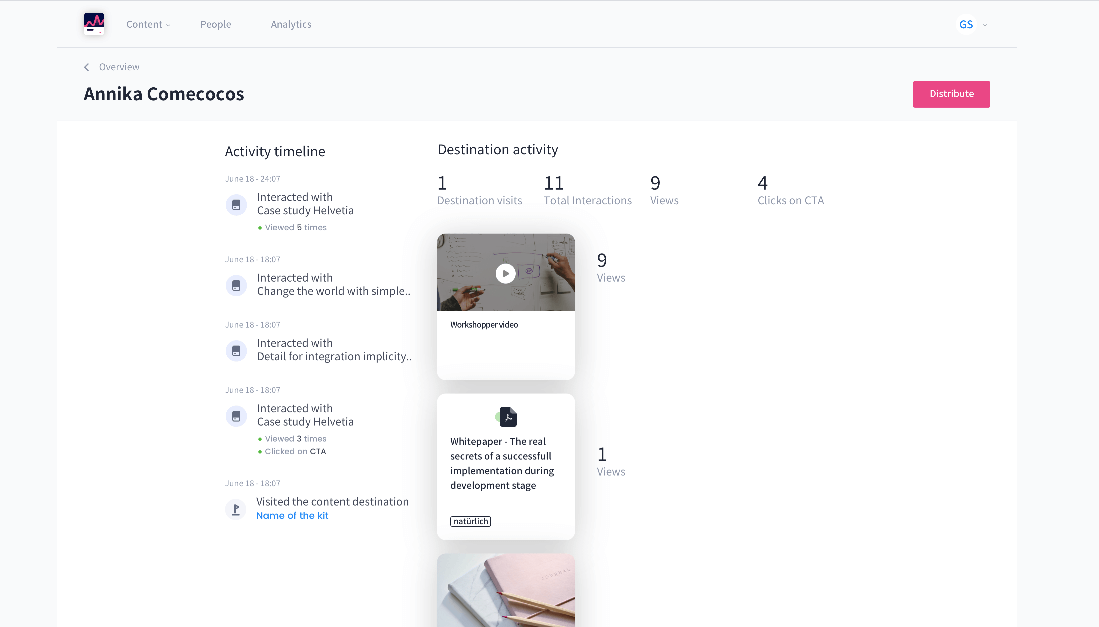Open the Analytics tab
Screen dimensions: 1099x627
[291, 24]
